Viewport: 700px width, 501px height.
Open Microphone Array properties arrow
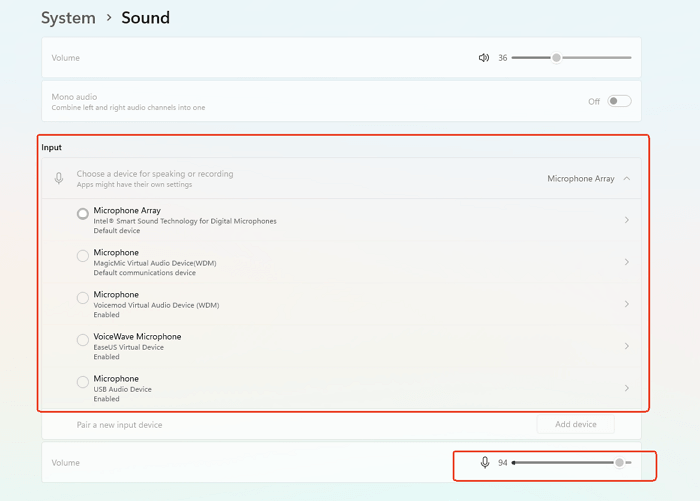point(626,220)
